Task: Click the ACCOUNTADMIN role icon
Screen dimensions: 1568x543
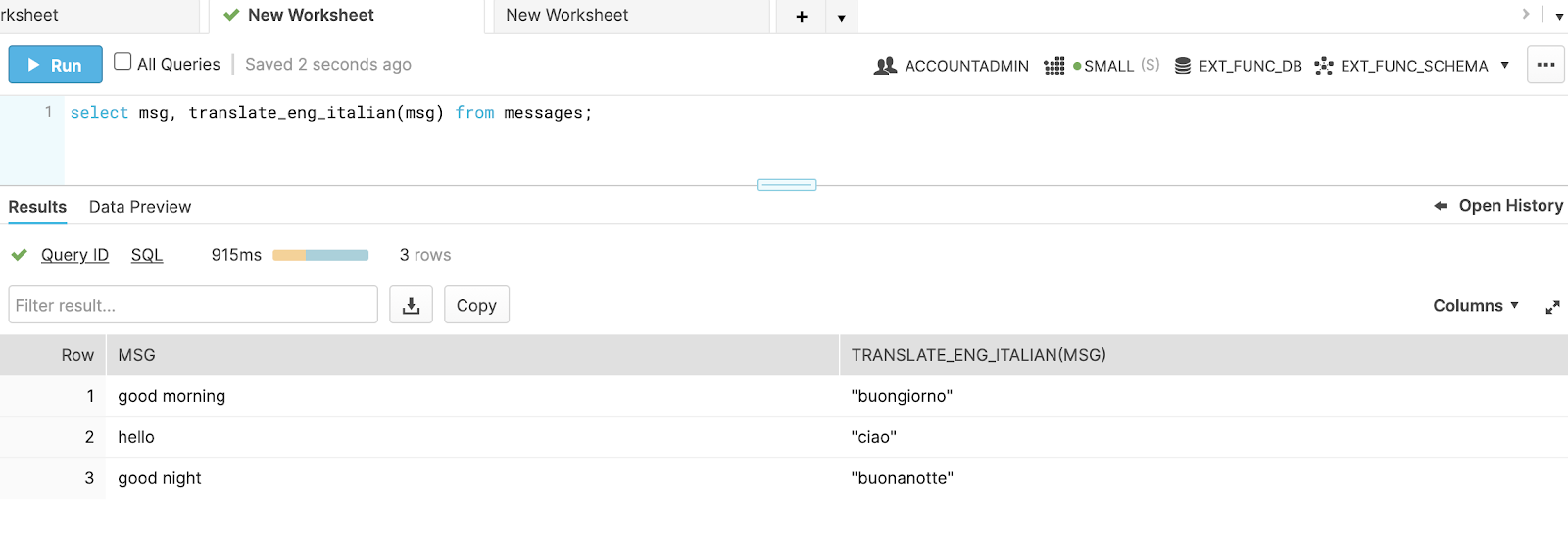Action: click(885, 66)
